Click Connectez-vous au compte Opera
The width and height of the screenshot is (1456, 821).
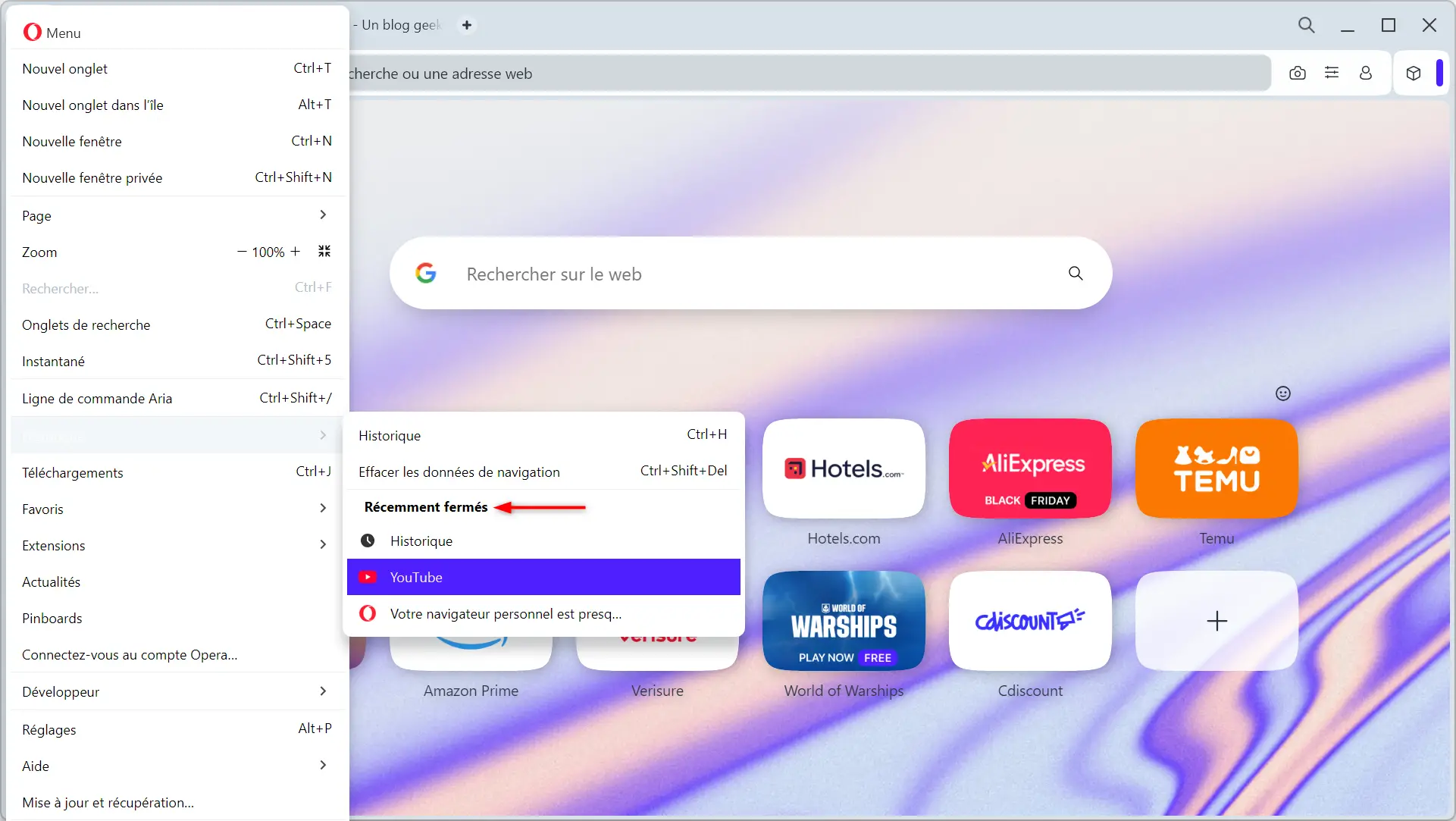click(x=178, y=654)
